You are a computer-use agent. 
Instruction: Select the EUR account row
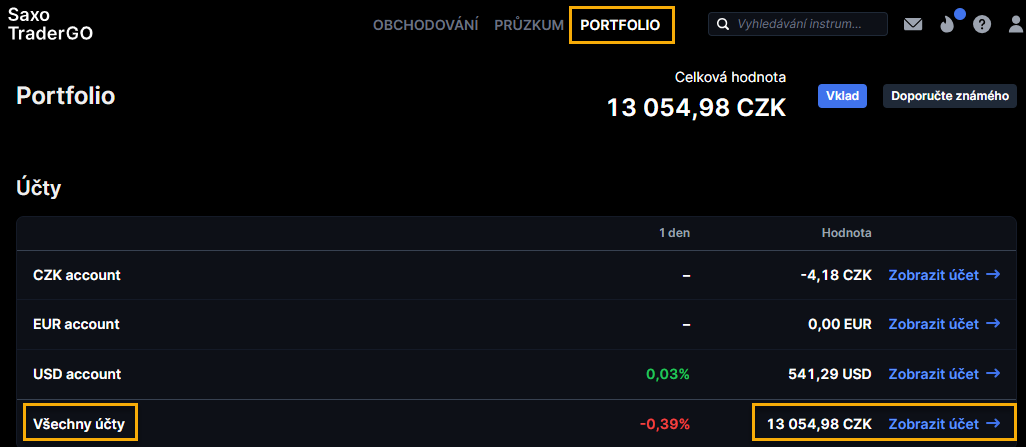point(516,324)
